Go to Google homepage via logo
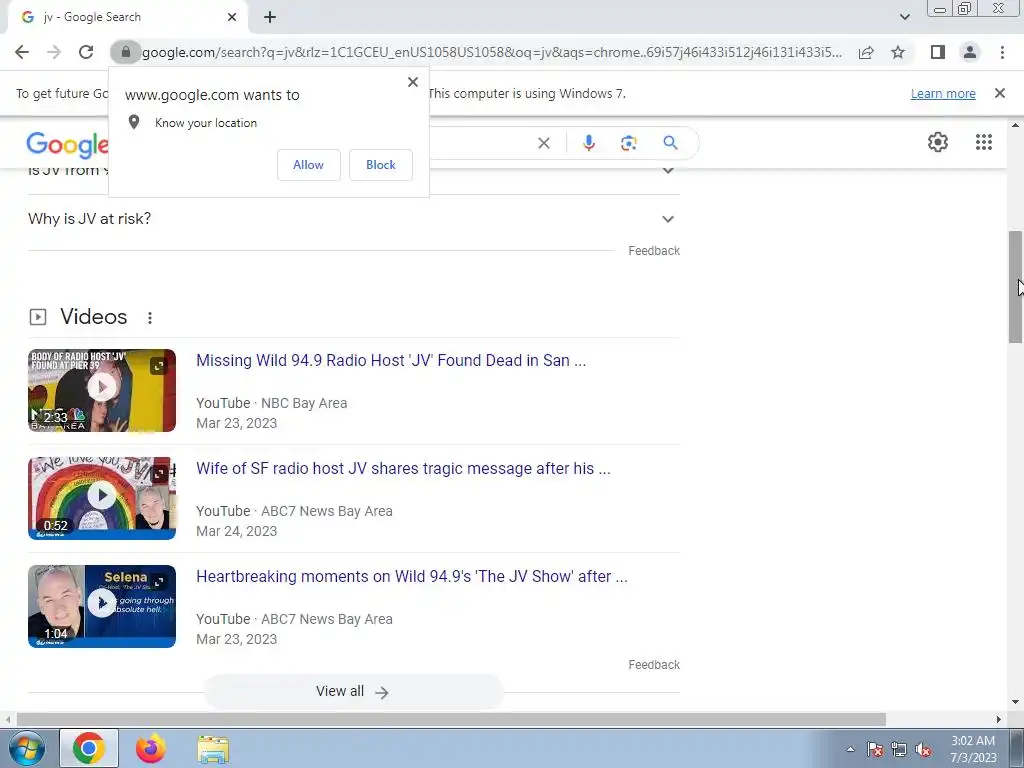 click(x=67, y=145)
